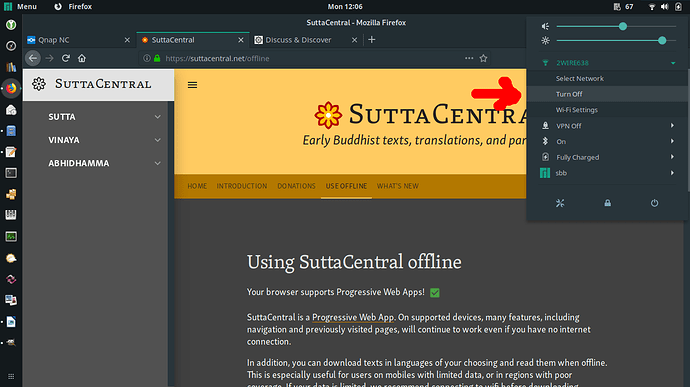
Task: Open the system settings tools icon
Action: coord(560,203)
